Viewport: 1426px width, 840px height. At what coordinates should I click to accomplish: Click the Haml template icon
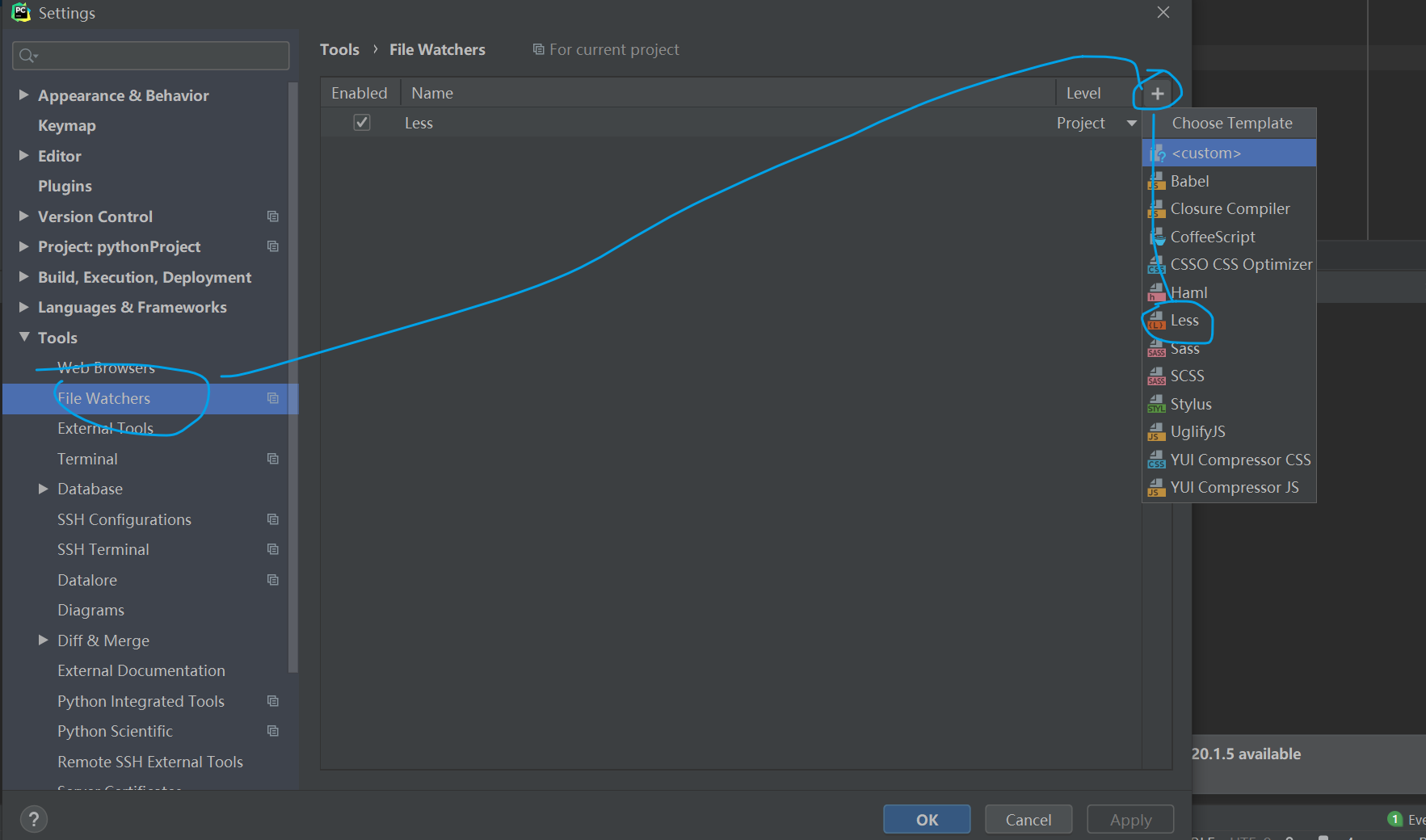pyautogui.click(x=1157, y=292)
